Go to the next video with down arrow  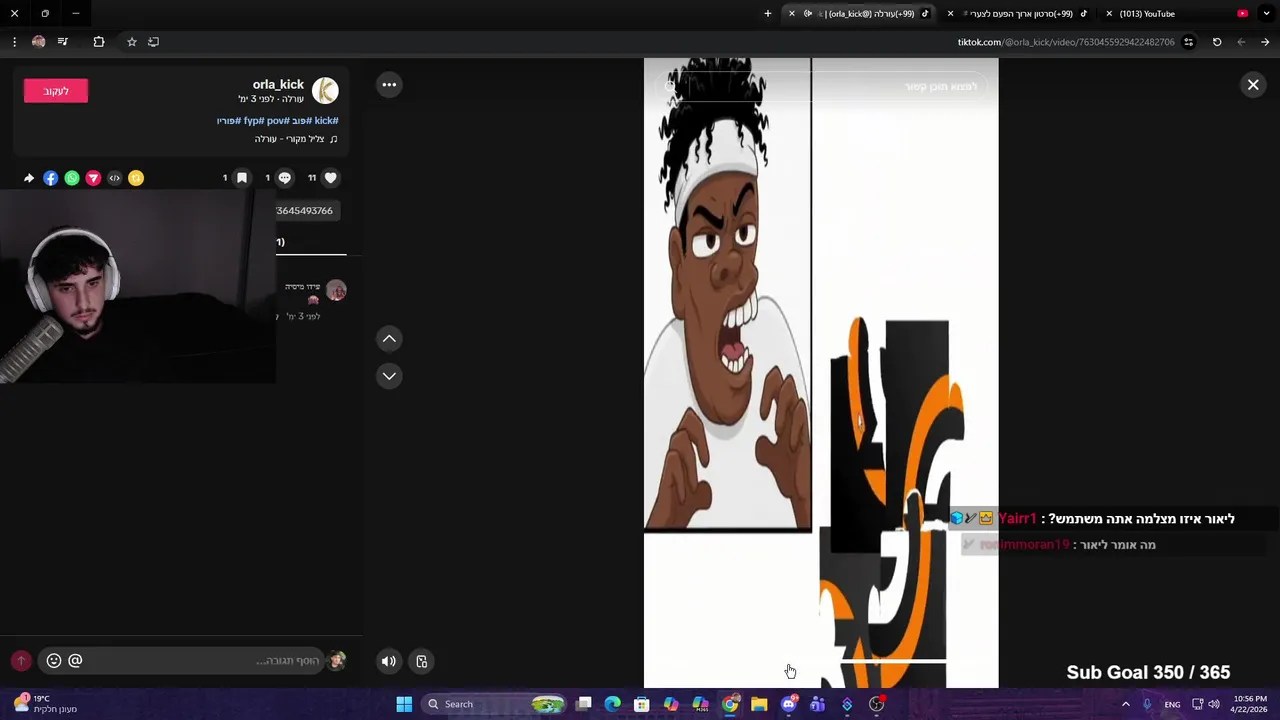[x=389, y=376]
